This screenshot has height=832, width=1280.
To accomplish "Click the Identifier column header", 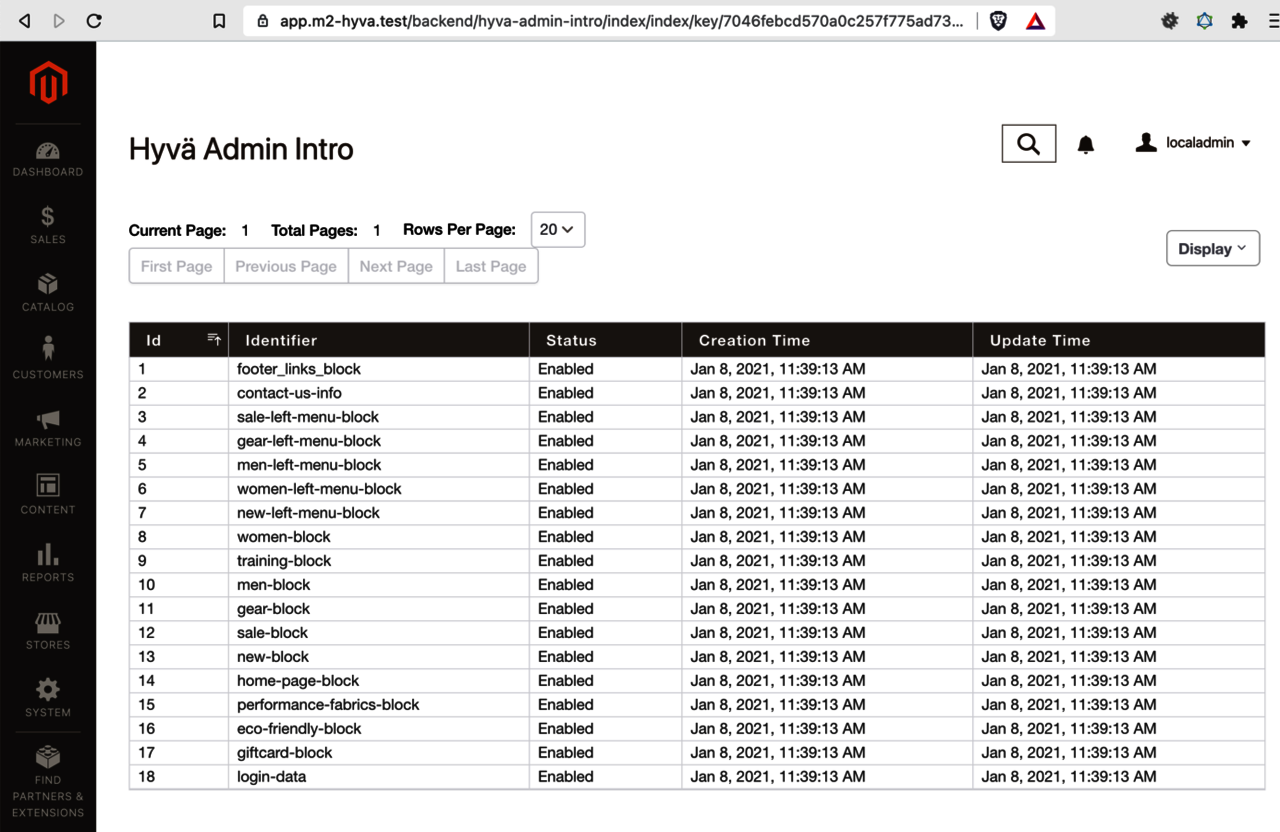I will pyautogui.click(x=281, y=340).
